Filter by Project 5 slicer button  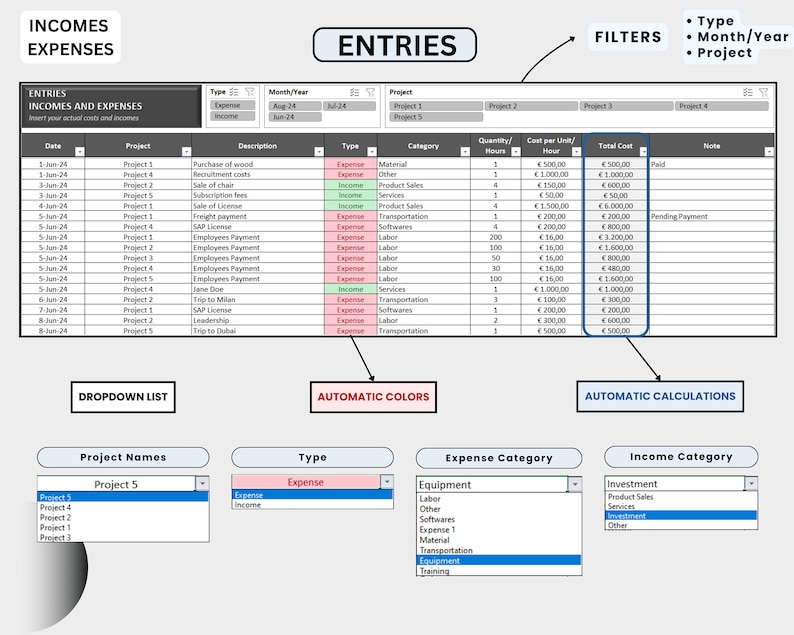[x=436, y=116]
